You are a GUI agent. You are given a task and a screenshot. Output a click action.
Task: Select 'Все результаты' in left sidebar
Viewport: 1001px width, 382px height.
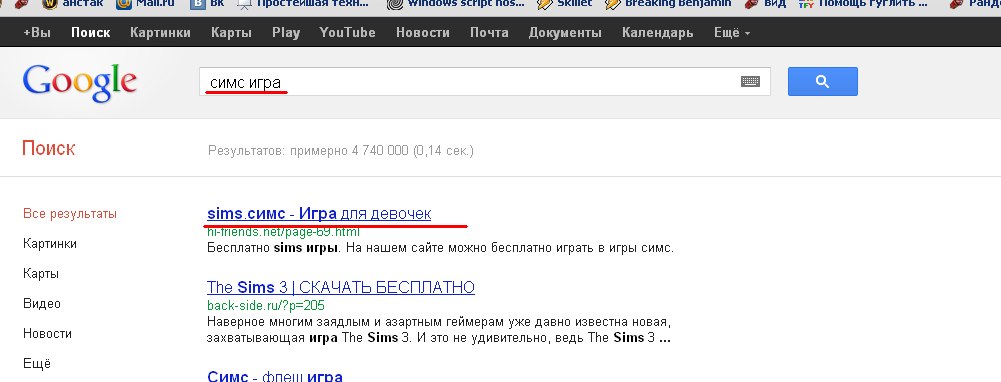[70, 214]
